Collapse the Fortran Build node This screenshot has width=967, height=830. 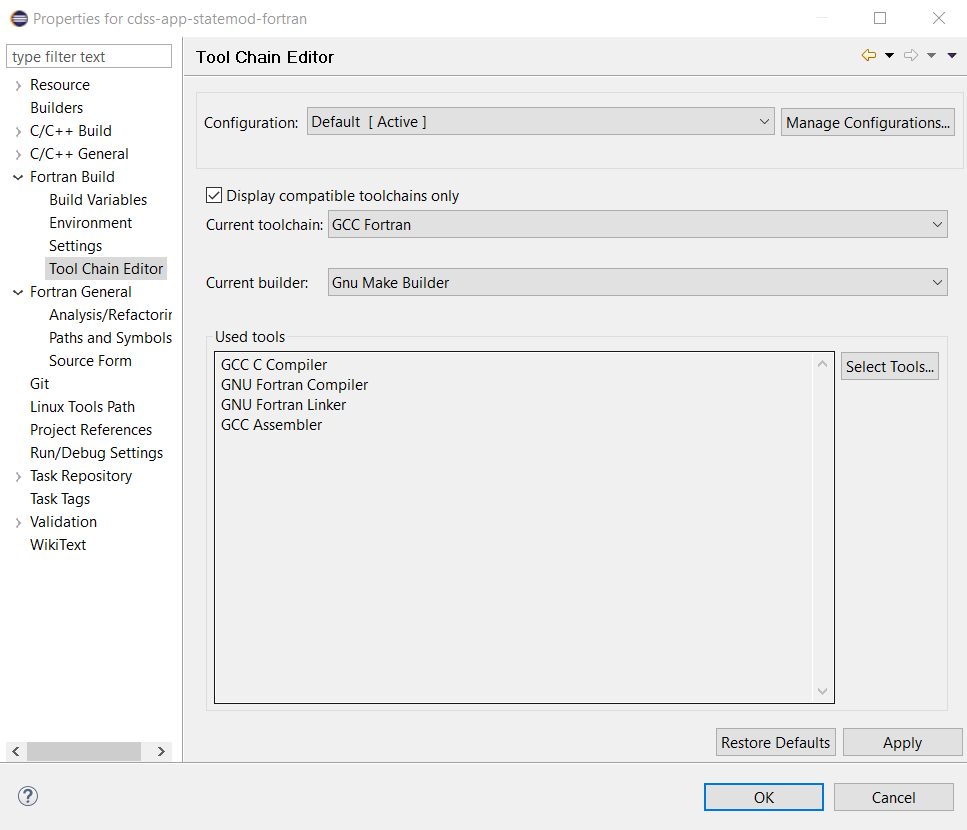pos(18,178)
